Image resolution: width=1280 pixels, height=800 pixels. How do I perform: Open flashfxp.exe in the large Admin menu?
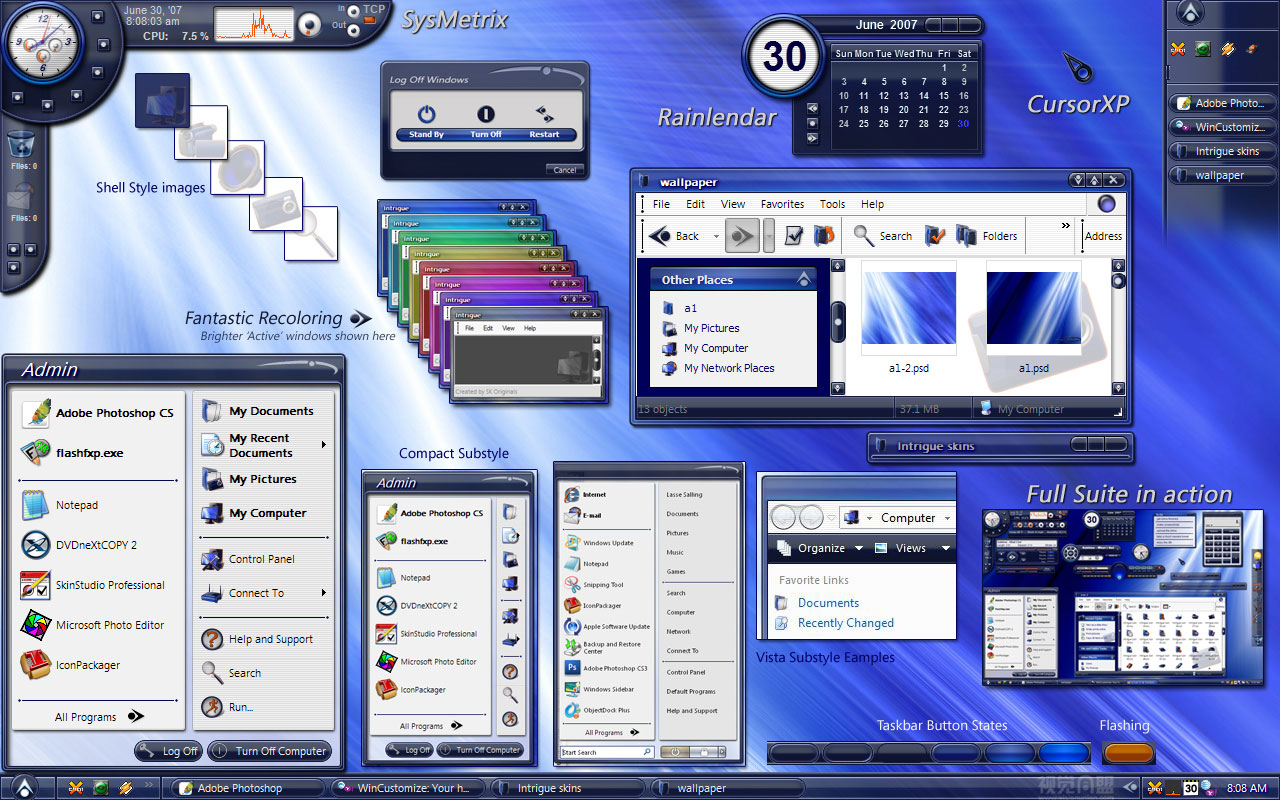[72, 453]
